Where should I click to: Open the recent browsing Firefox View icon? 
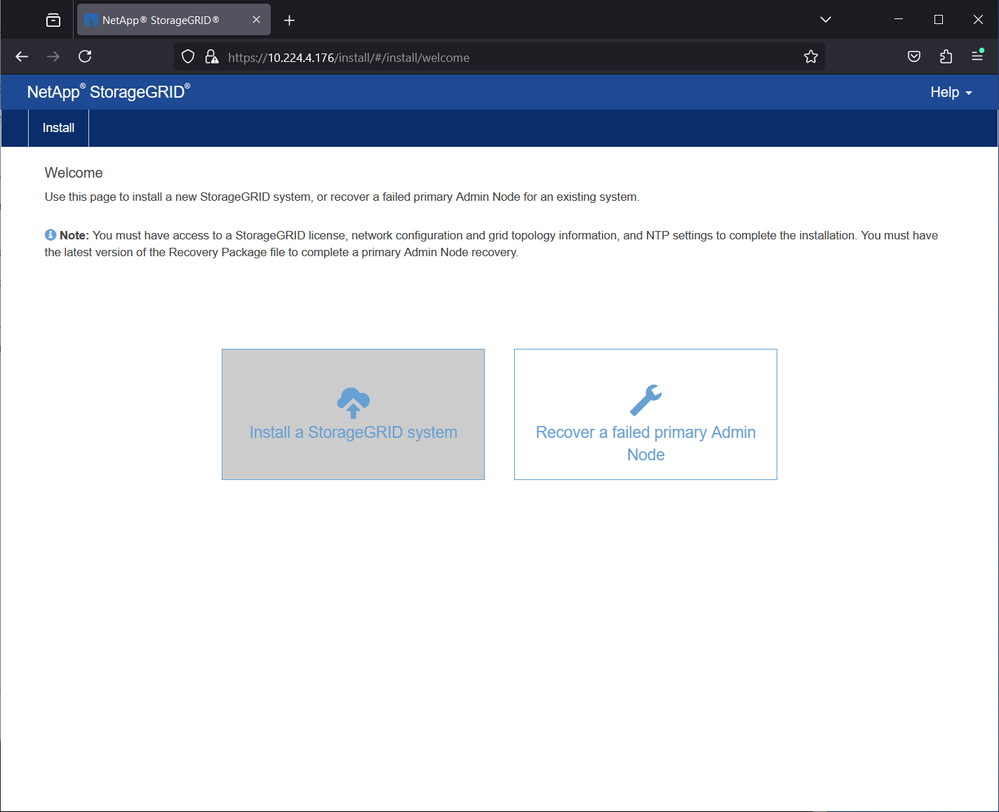click(x=54, y=20)
